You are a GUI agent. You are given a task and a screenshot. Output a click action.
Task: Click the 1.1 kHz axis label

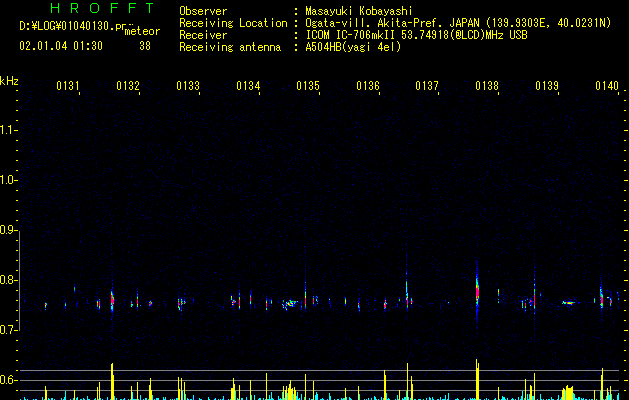pos(8,130)
